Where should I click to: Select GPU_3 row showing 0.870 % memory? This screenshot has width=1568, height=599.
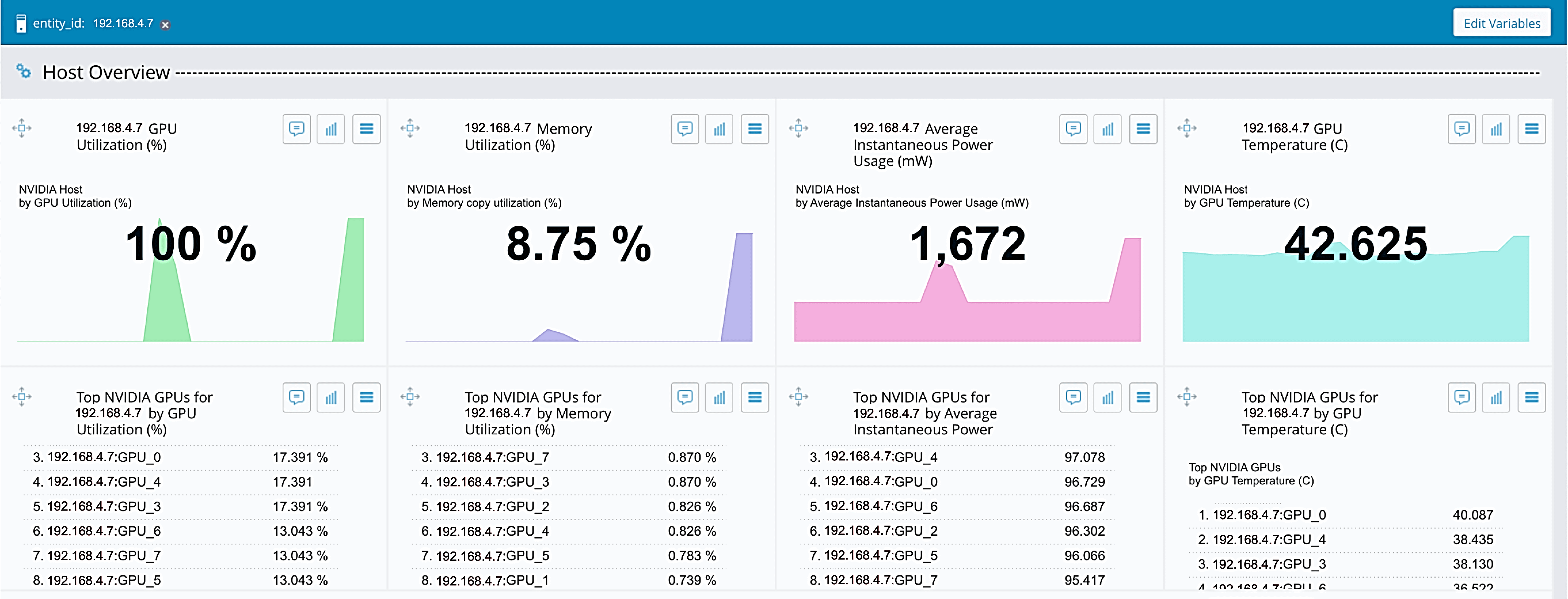click(x=568, y=482)
